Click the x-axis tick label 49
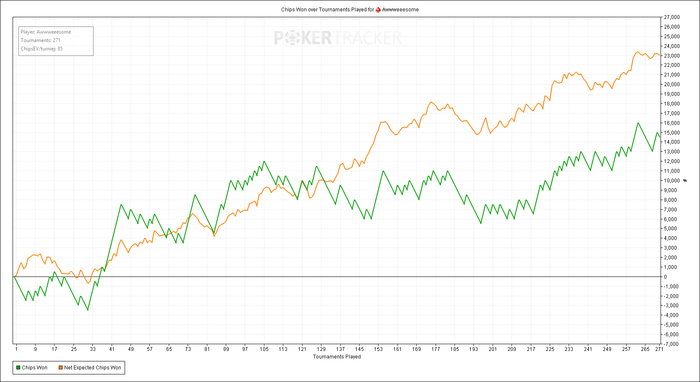Screen dimensions: 700x382 click(131, 350)
